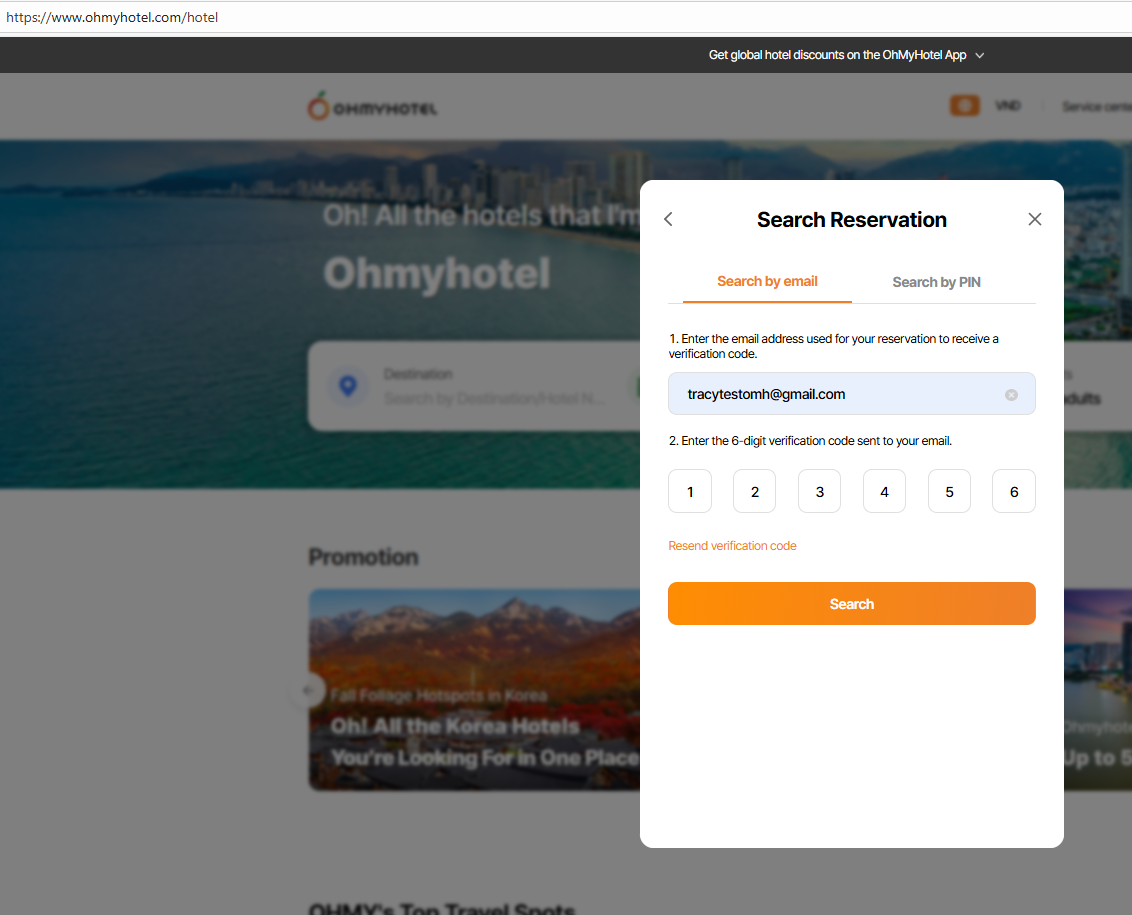1132x915 pixels.
Task: Click the second verification digit box containing 2
Action: click(x=754, y=491)
